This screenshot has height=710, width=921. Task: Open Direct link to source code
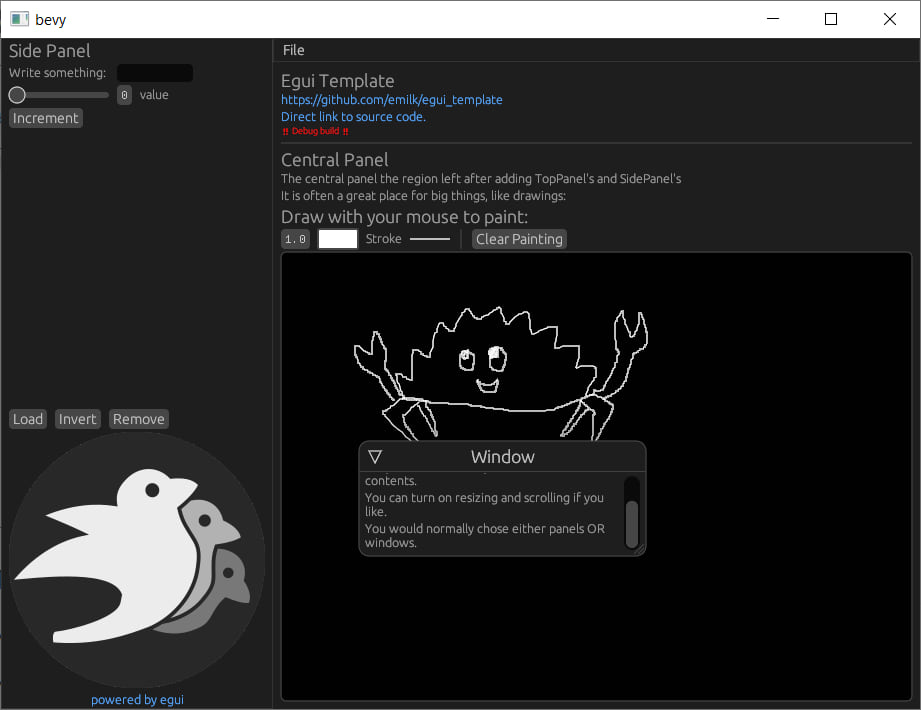pyautogui.click(x=353, y=117)
